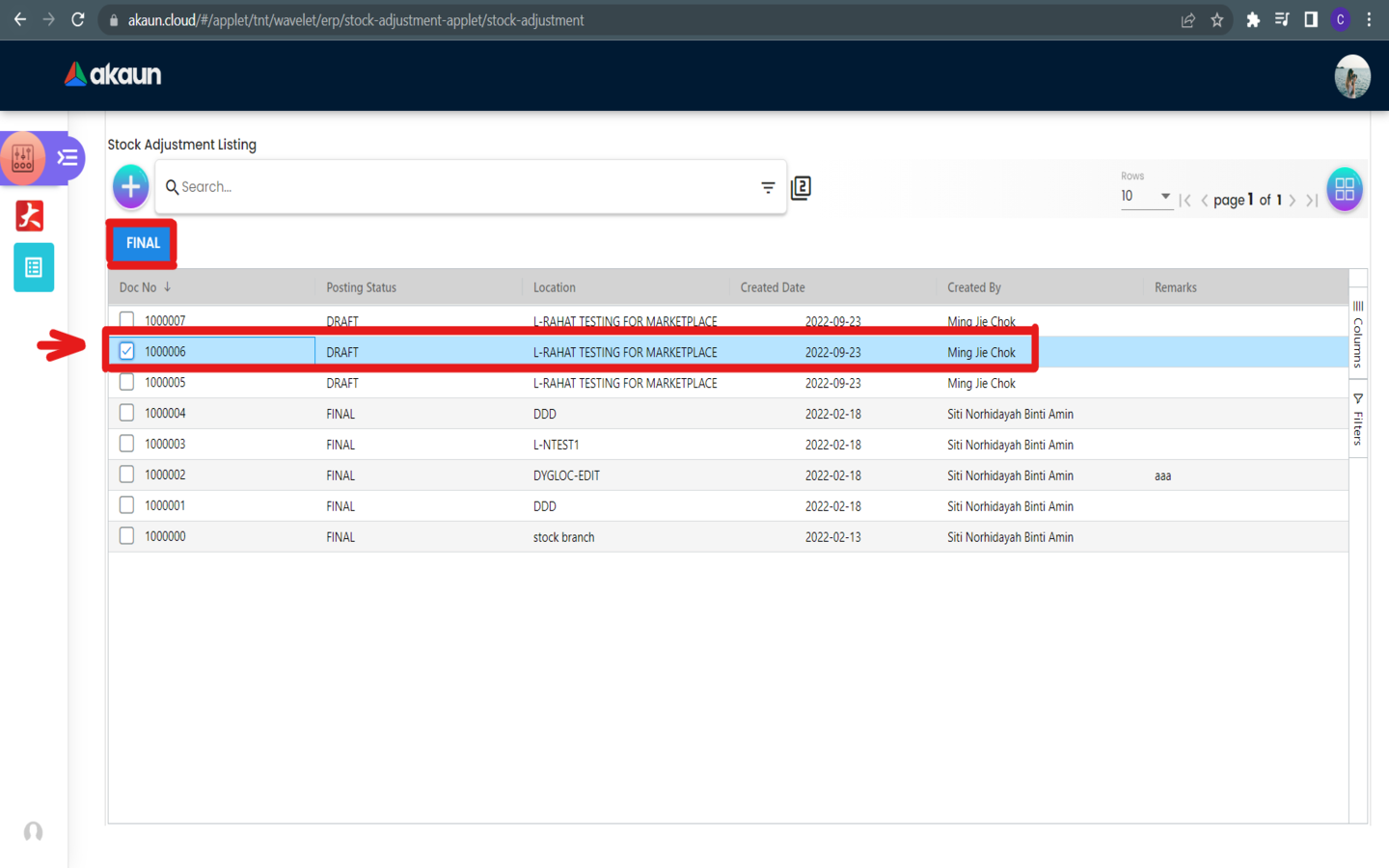Open the search filter options icon
Viewport: 1389px width, 868px height.
768,187
